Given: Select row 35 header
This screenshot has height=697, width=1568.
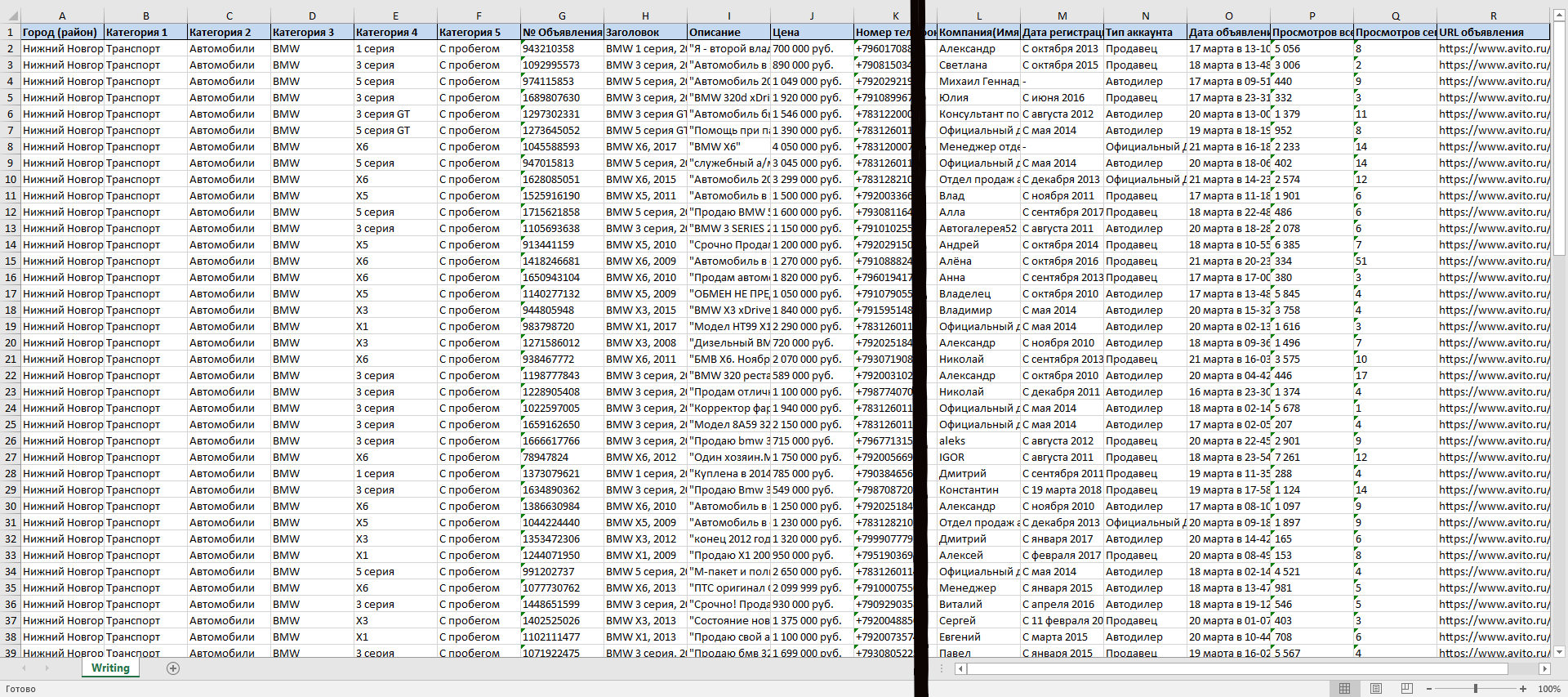Looking at the screenshot, I should pos(10,588).
